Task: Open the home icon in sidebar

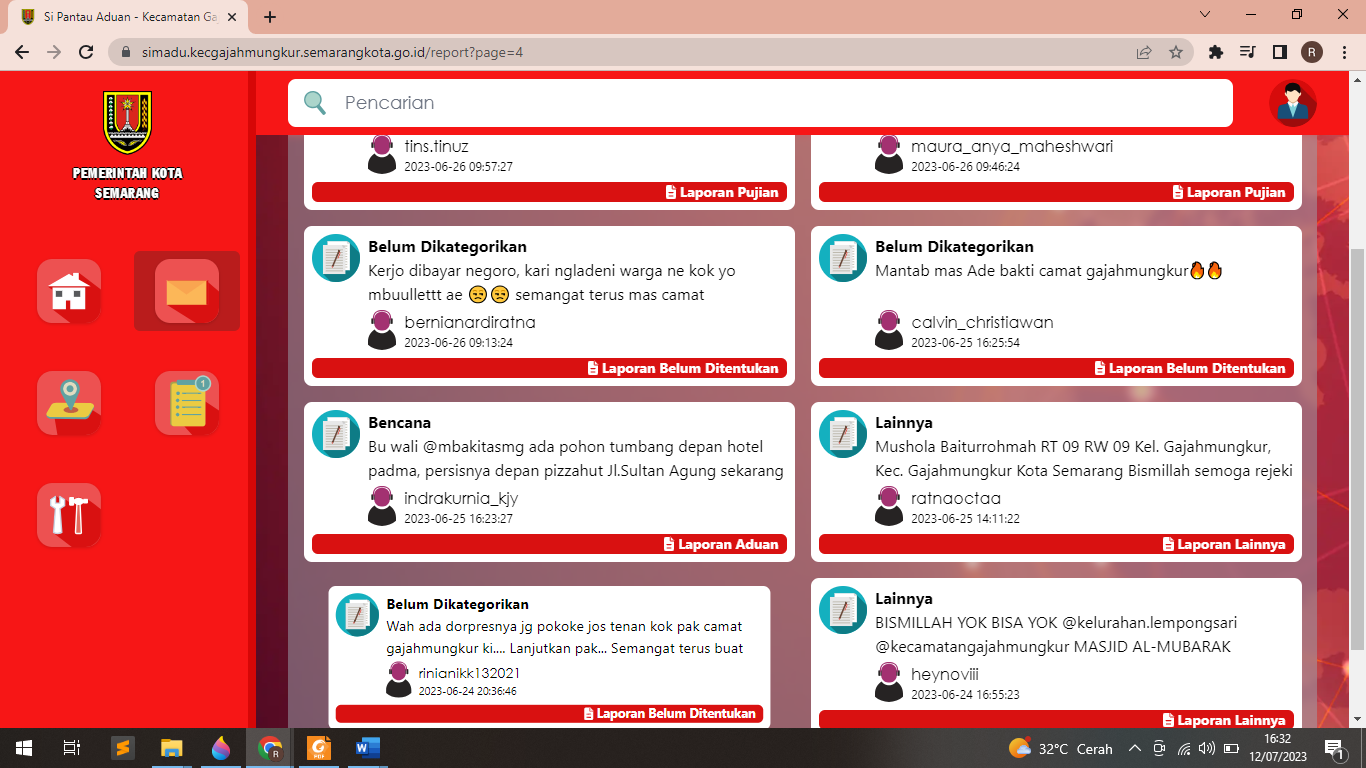Action: (69, 291)
